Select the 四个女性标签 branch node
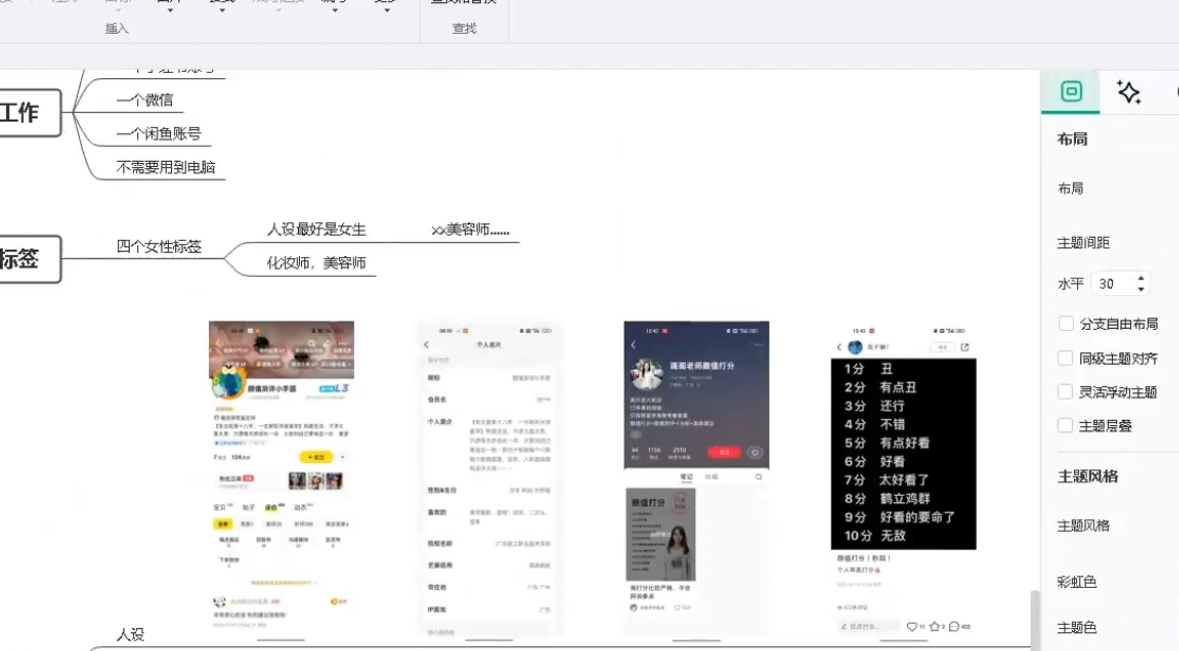This screenshot has height=651, width=1179. tap(159, 246)
